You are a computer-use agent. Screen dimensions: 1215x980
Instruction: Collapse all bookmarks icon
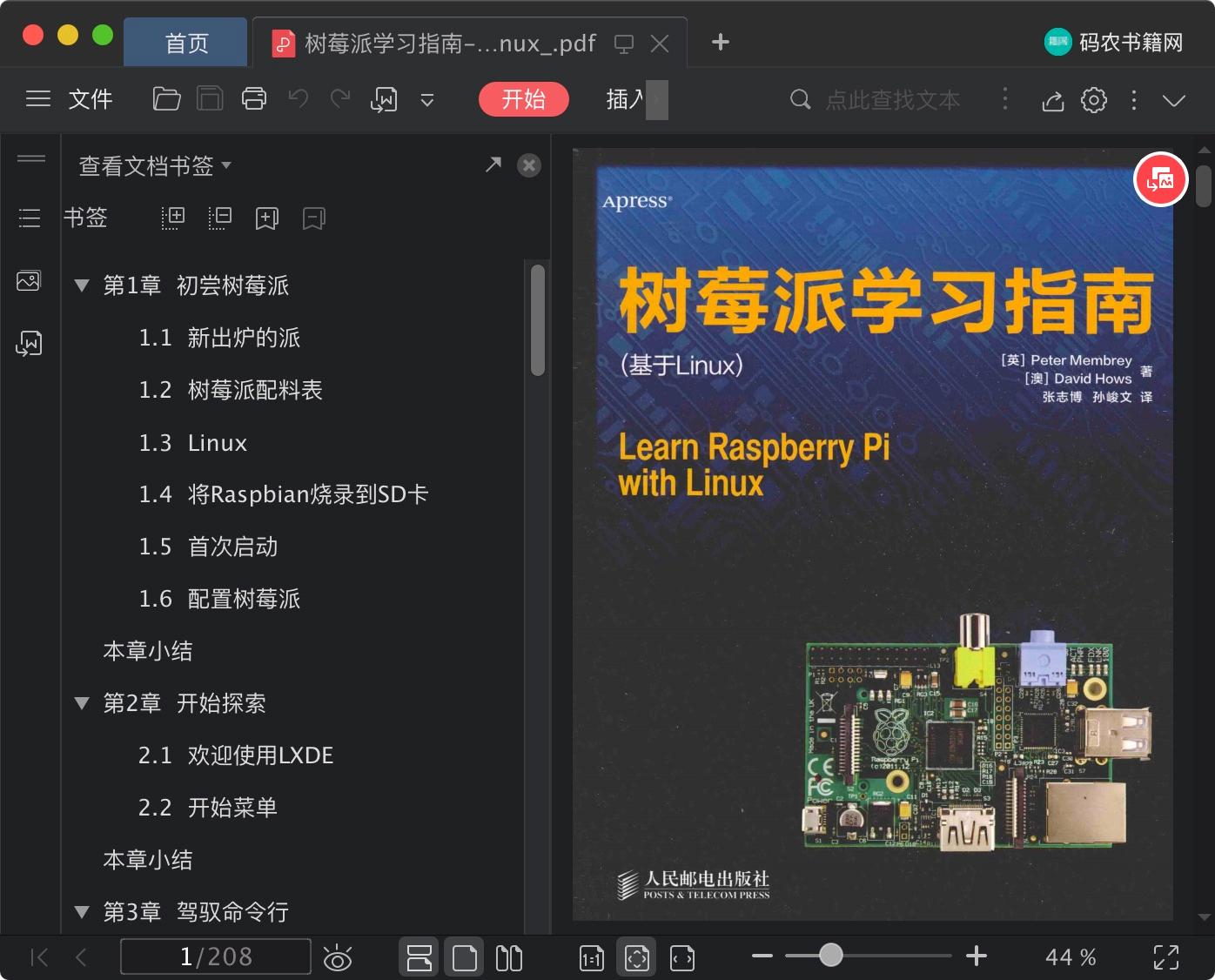pos(220,218)
